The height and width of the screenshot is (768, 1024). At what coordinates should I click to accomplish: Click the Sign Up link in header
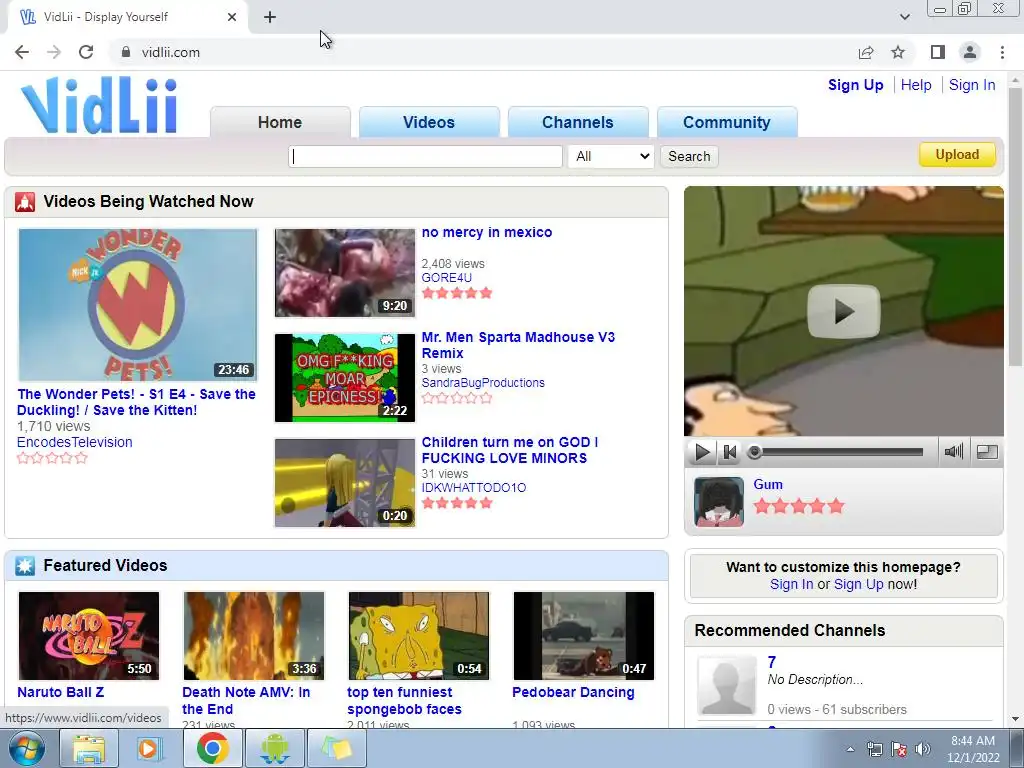856,85
